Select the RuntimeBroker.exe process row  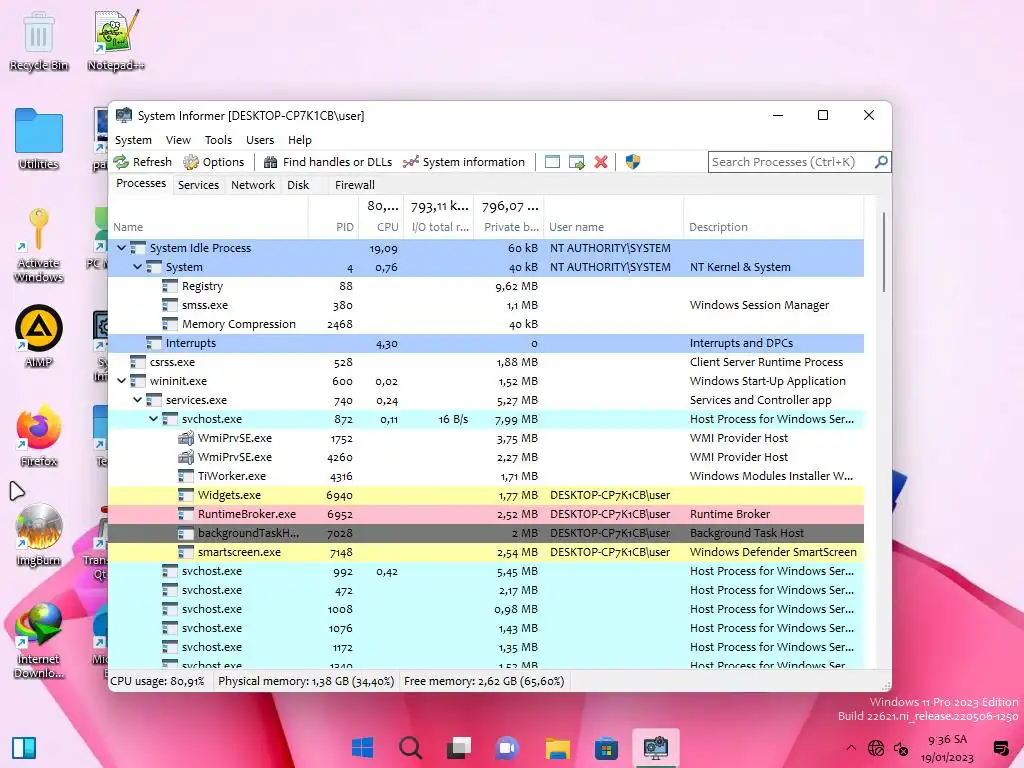point(486,514)
